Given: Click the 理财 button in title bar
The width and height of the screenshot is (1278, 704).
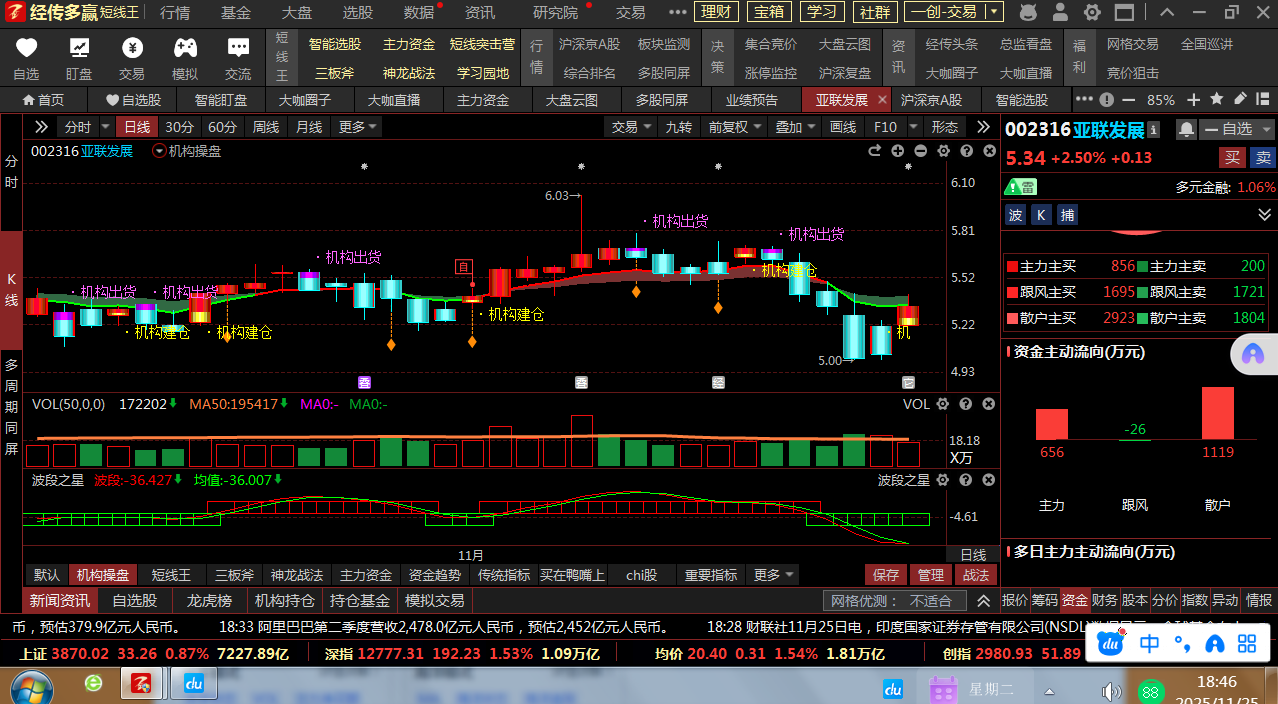Looking at the screenshot, I should [717, 12].
